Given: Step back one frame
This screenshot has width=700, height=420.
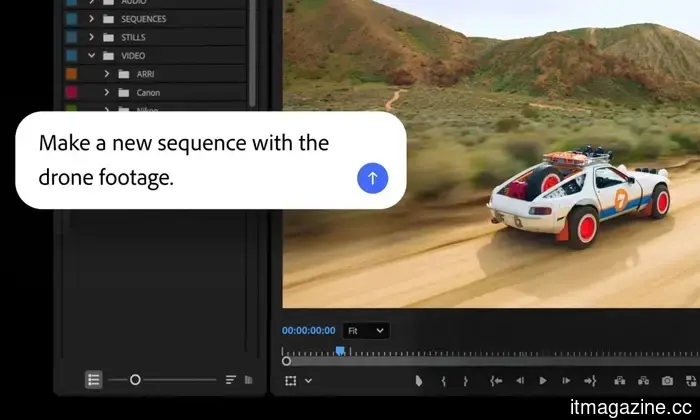Looking at the screenshot, I should click(520, 381).
